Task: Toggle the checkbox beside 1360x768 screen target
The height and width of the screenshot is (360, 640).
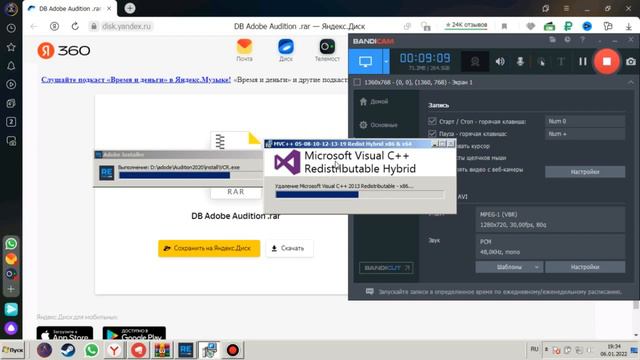Action: click(x=357, y=82)
